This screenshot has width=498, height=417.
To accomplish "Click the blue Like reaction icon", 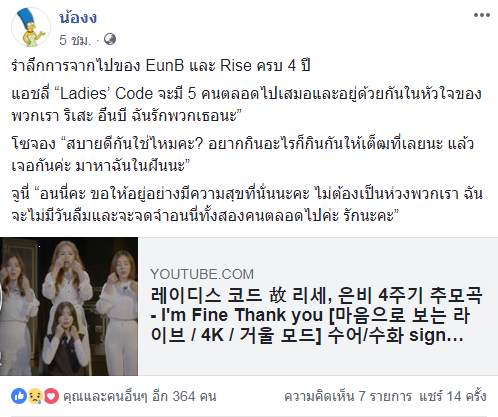I will click(19, 396).
